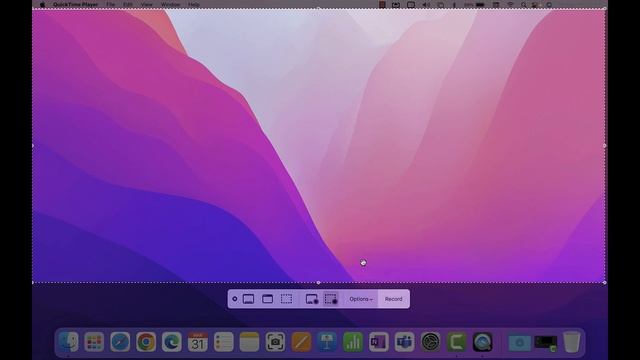Click the Wi-Fi icon in the menu bar
This screenshot has height=360, width=640.
pos(510,5)
